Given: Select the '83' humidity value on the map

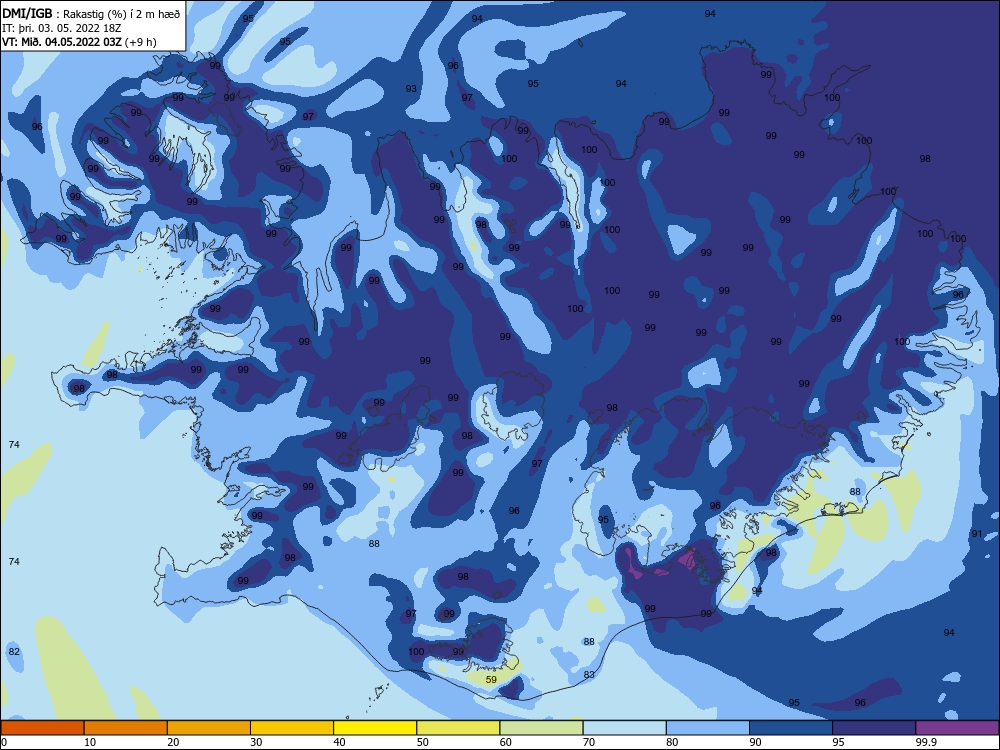Looking at the screenshot, I should (589, 675).
